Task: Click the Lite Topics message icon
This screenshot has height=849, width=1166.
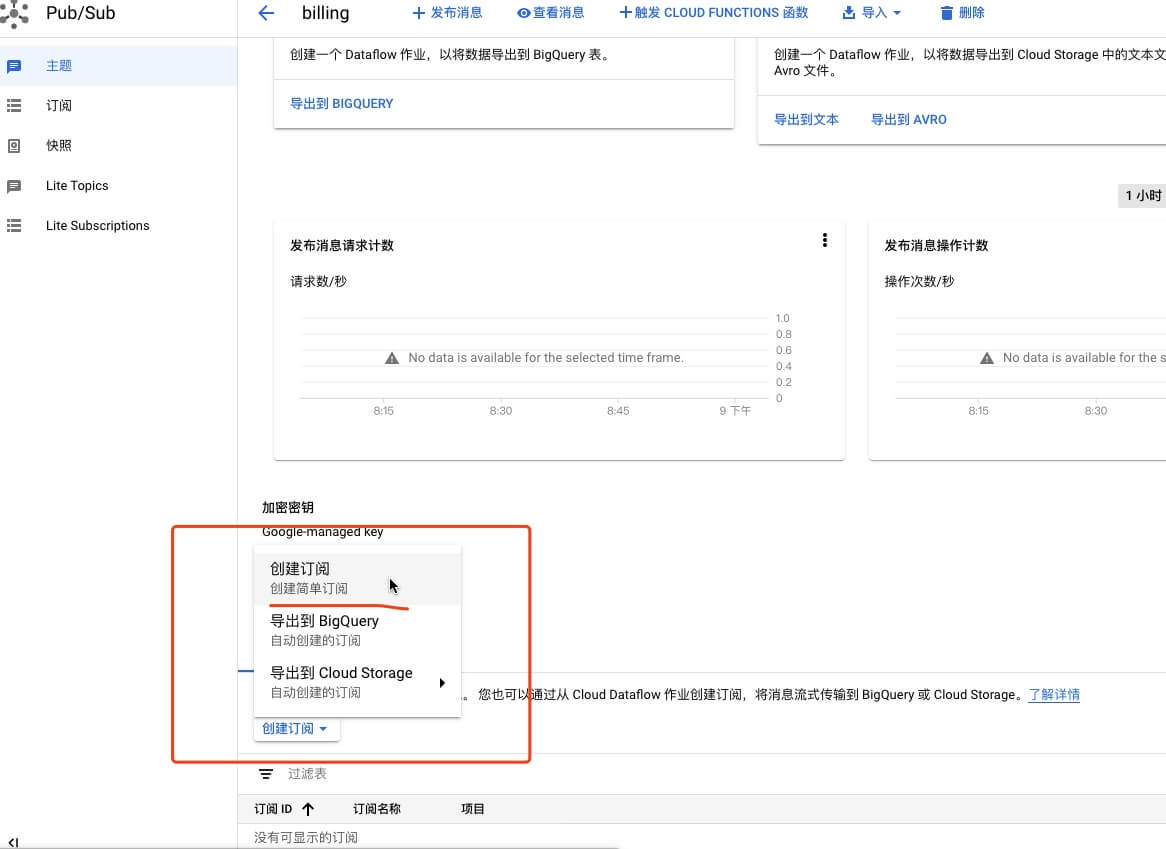Action: pos(13,186)
